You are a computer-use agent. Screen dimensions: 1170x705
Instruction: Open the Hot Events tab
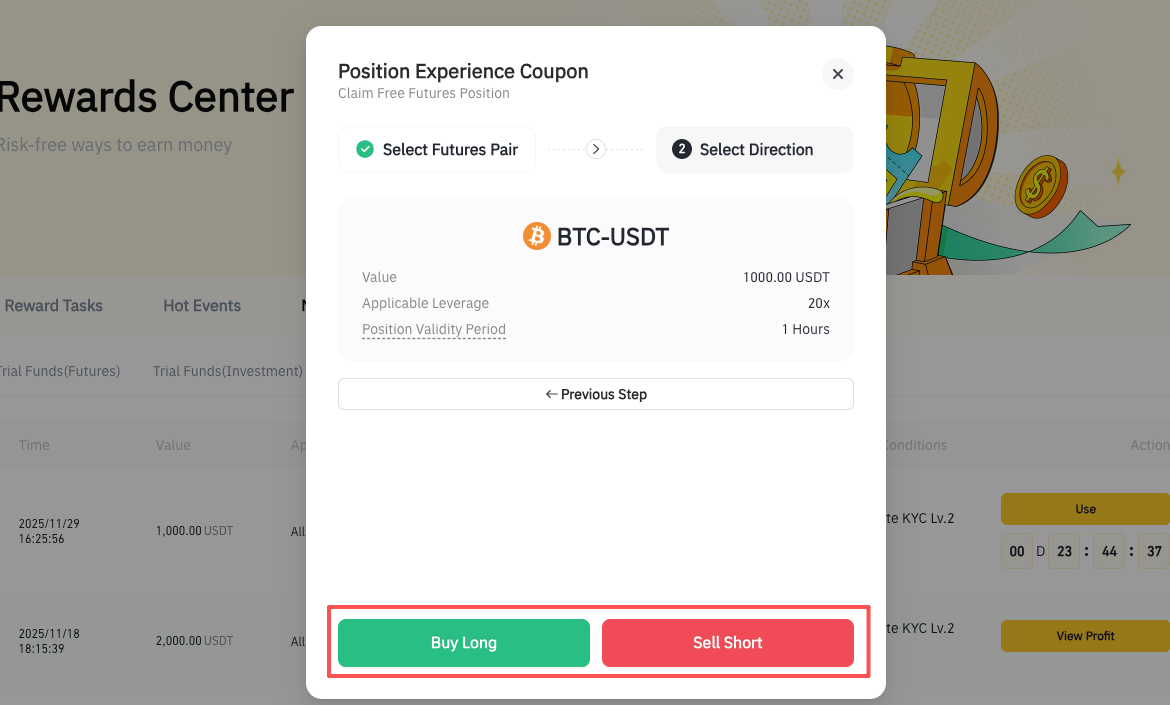pos(202,306)
